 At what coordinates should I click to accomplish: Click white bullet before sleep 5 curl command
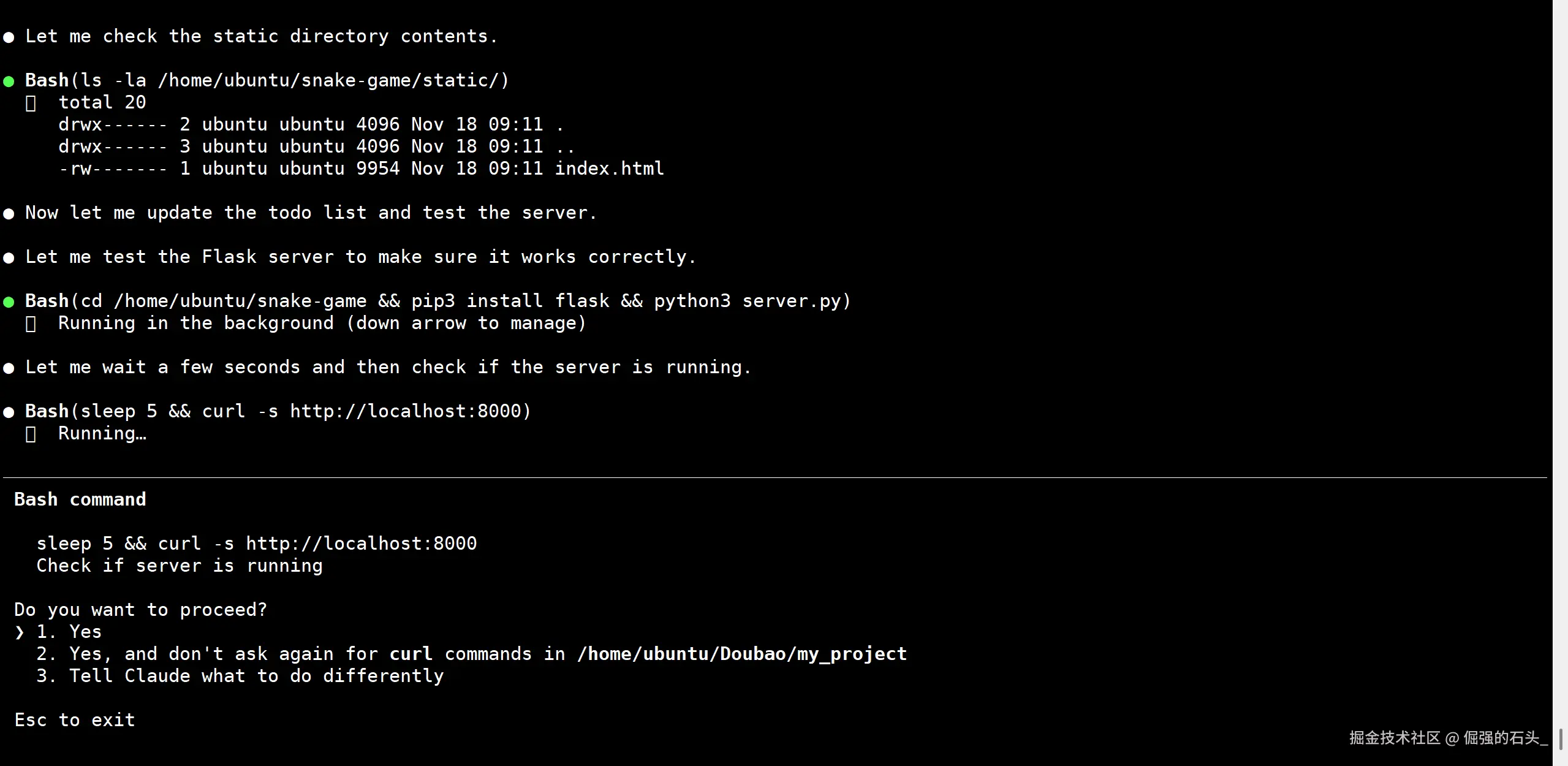point(9,412)
